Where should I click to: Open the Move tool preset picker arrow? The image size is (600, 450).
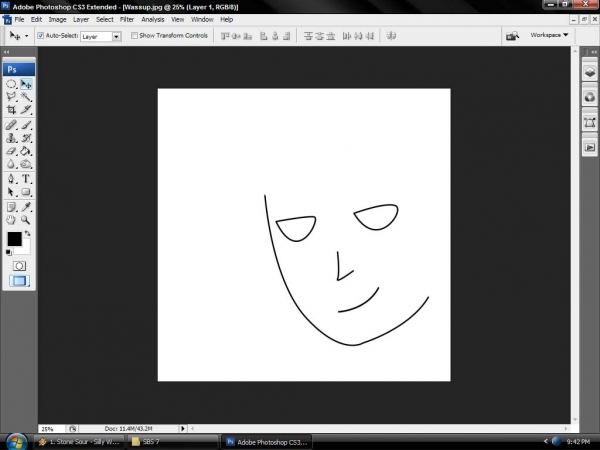pos(26,36)
